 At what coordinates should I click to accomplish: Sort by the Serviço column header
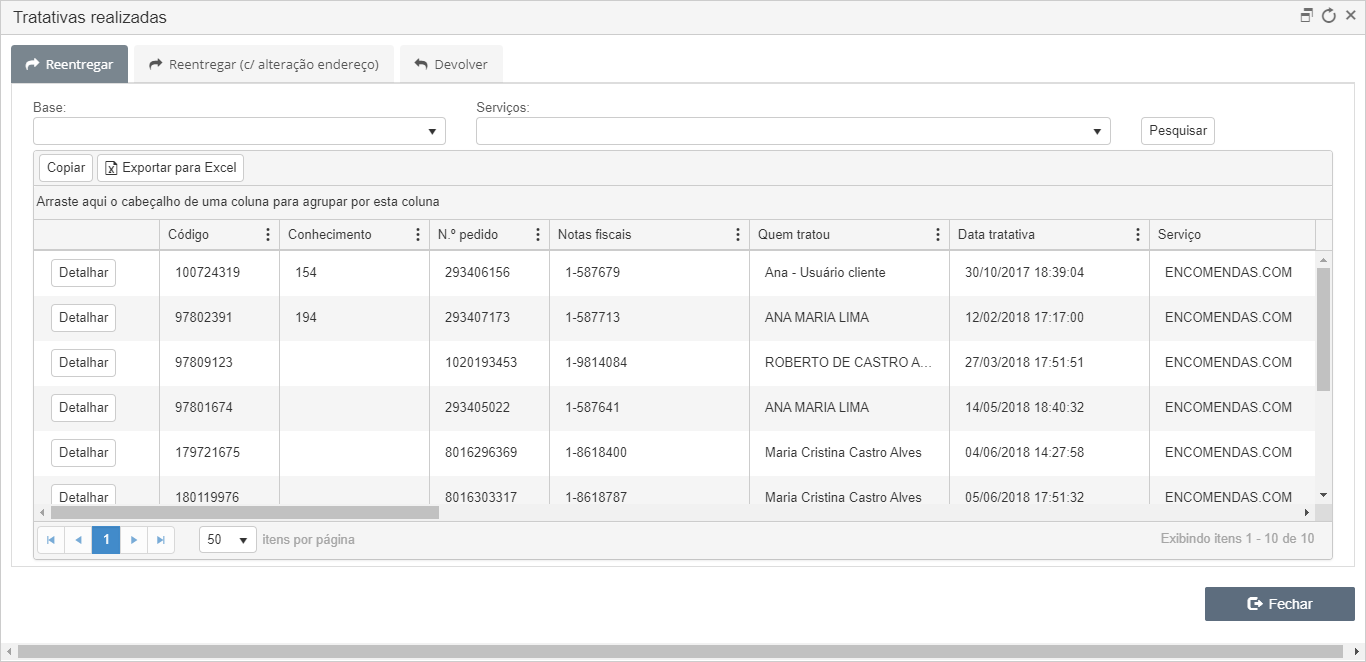[1179, 235]
